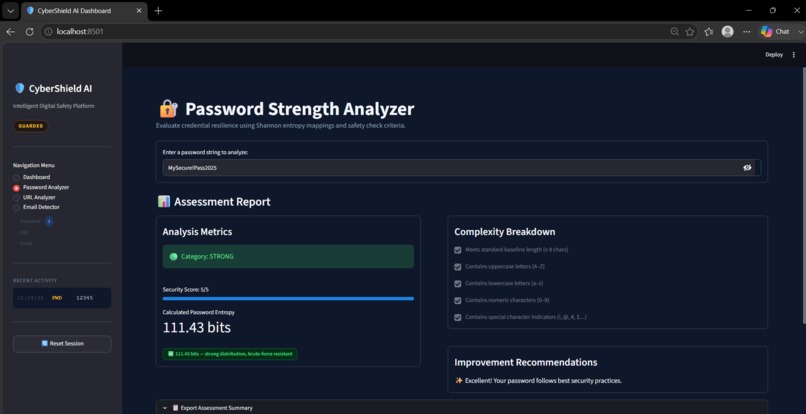Image resolution: width=806 pixels, height=414 pixels.
Task: Open the Copilot Chat button
Action: pyautogui.click(x=775, y=31)
